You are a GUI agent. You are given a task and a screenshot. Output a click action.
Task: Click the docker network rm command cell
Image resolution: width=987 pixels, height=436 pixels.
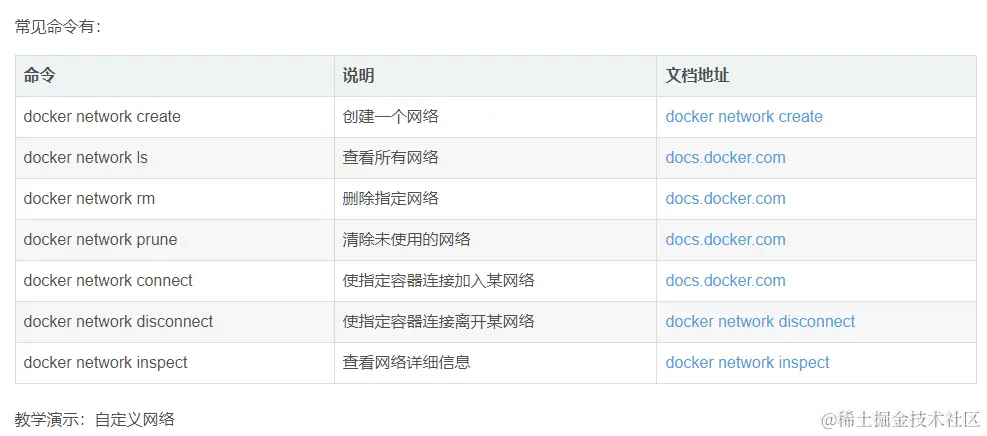(x=89, y=199)
